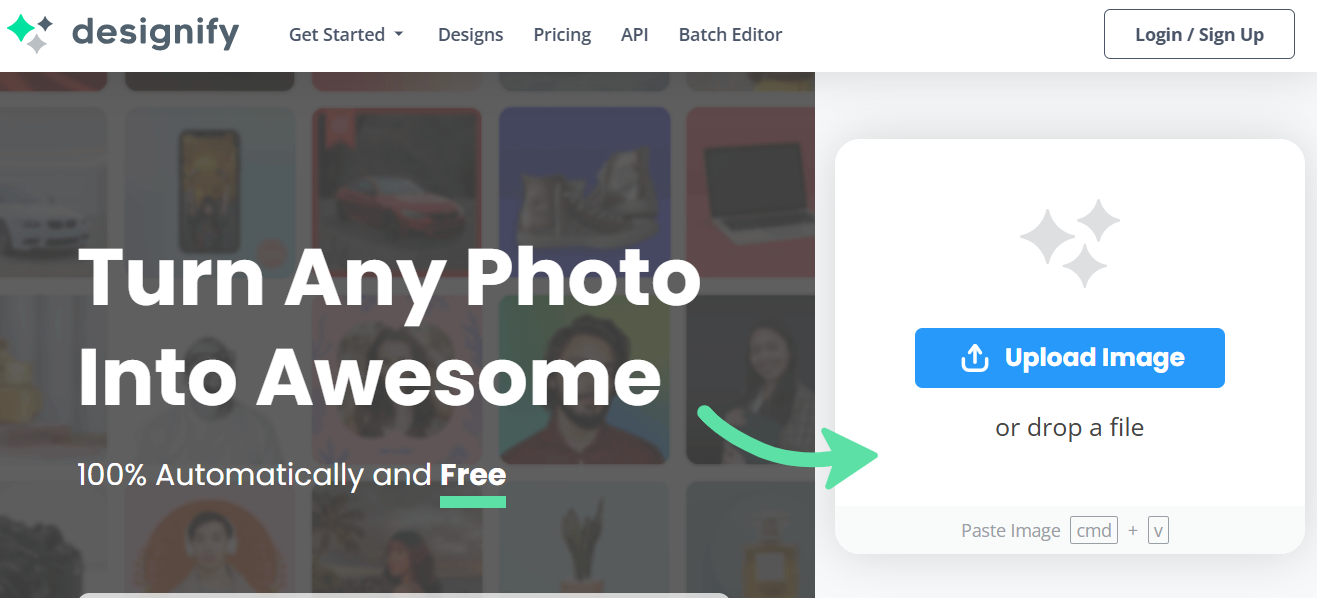The height and width of the screenshot is (598, 1317).
Task: Click the gray sparkles icon in upload card
Action: 1069,243
